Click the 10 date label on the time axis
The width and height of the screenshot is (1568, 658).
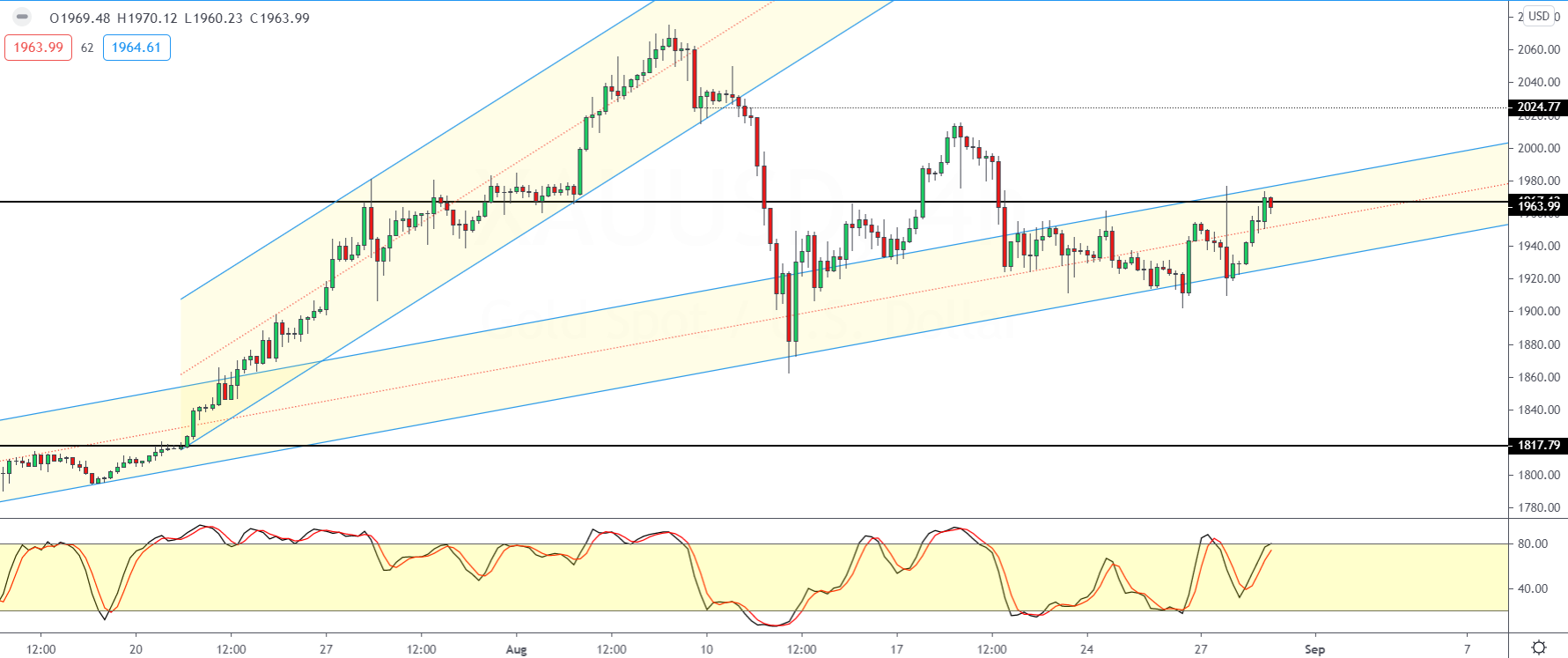click(707, 649)
